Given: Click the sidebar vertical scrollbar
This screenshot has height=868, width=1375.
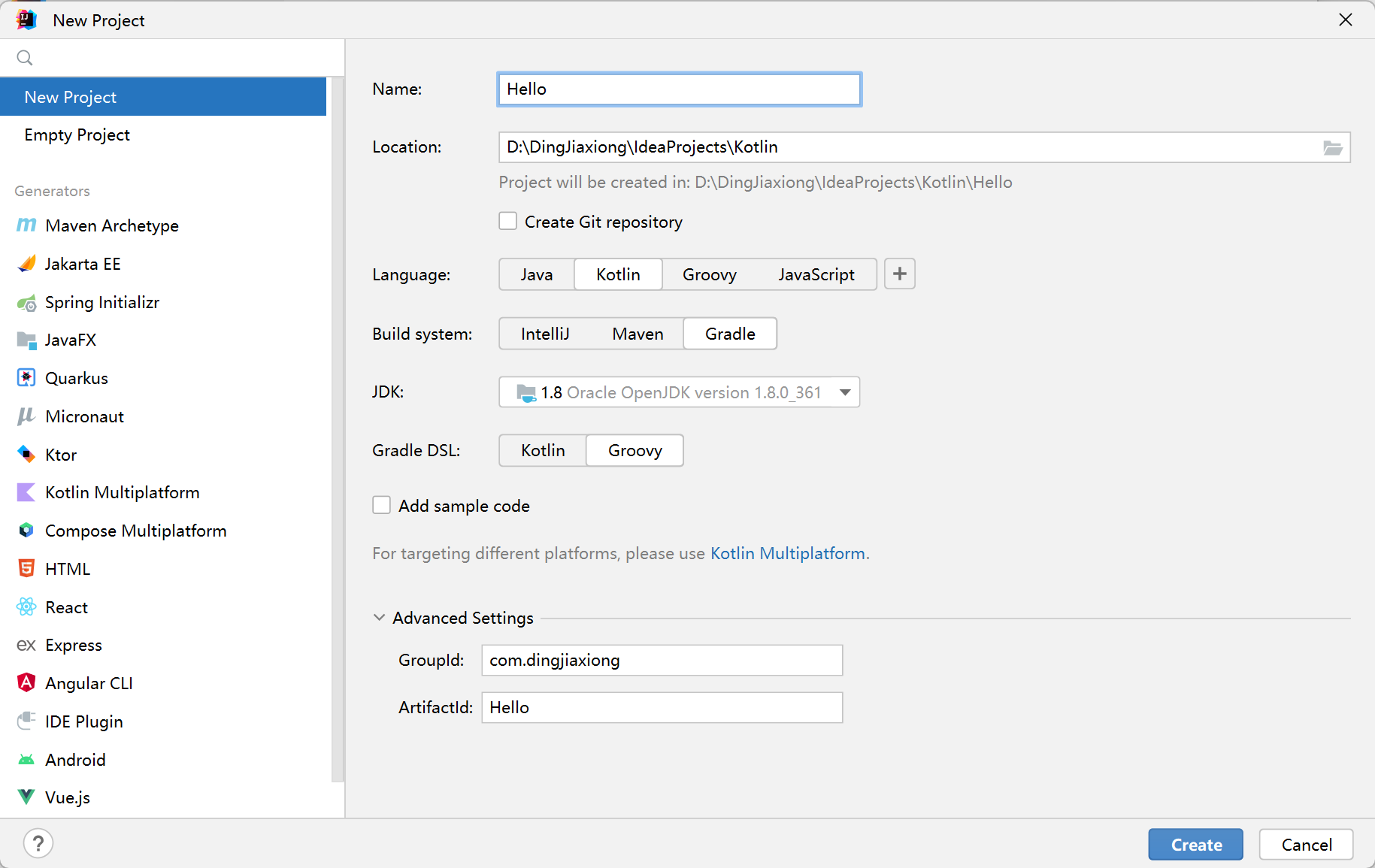Looking at the screenshot, I should point(338,428).
